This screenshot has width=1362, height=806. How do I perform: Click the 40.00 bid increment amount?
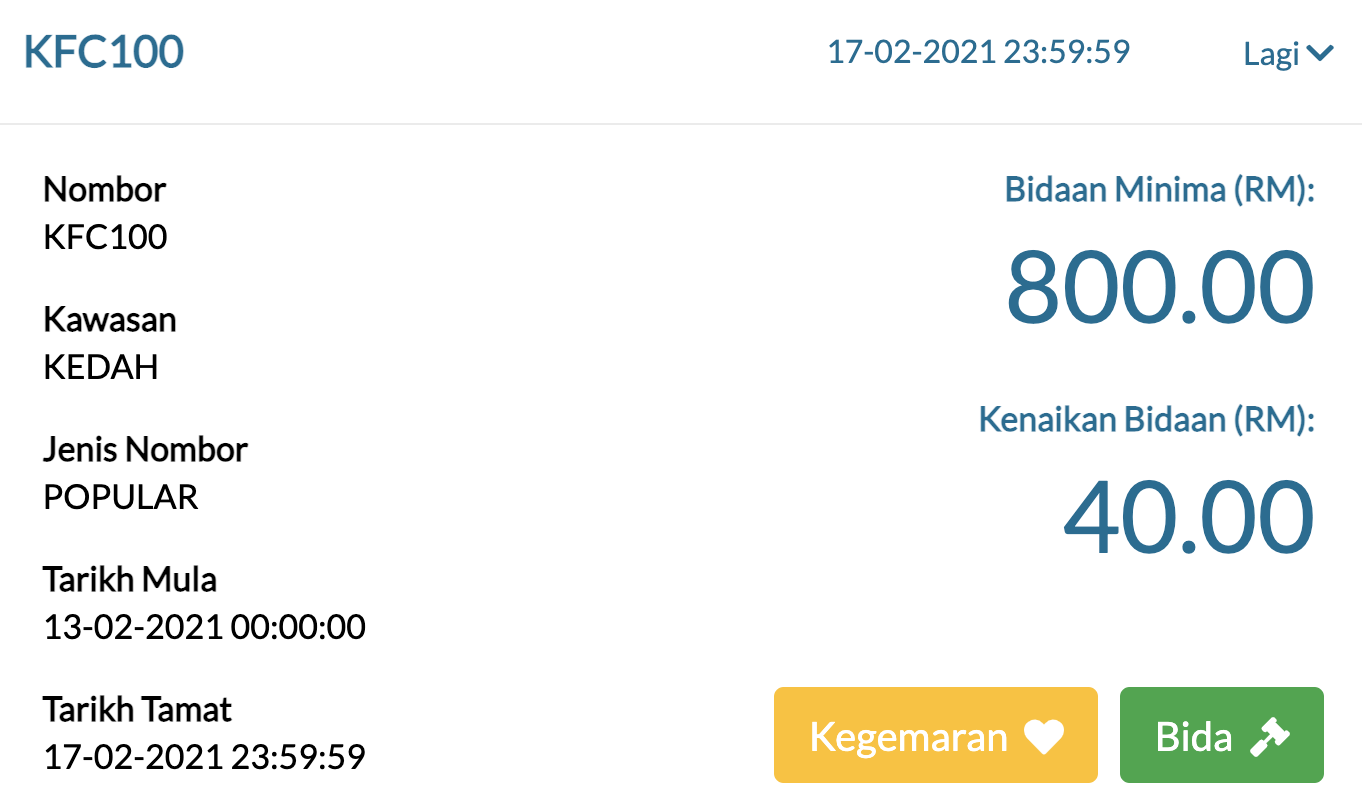pos(1187,519)
